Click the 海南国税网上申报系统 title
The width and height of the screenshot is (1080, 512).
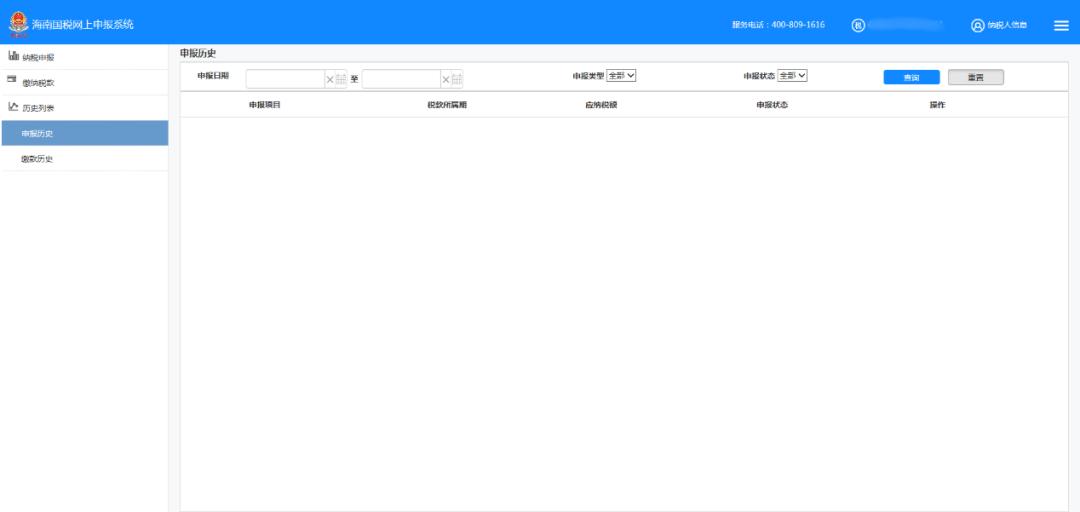pyautogui.click(x=83, y=25)
